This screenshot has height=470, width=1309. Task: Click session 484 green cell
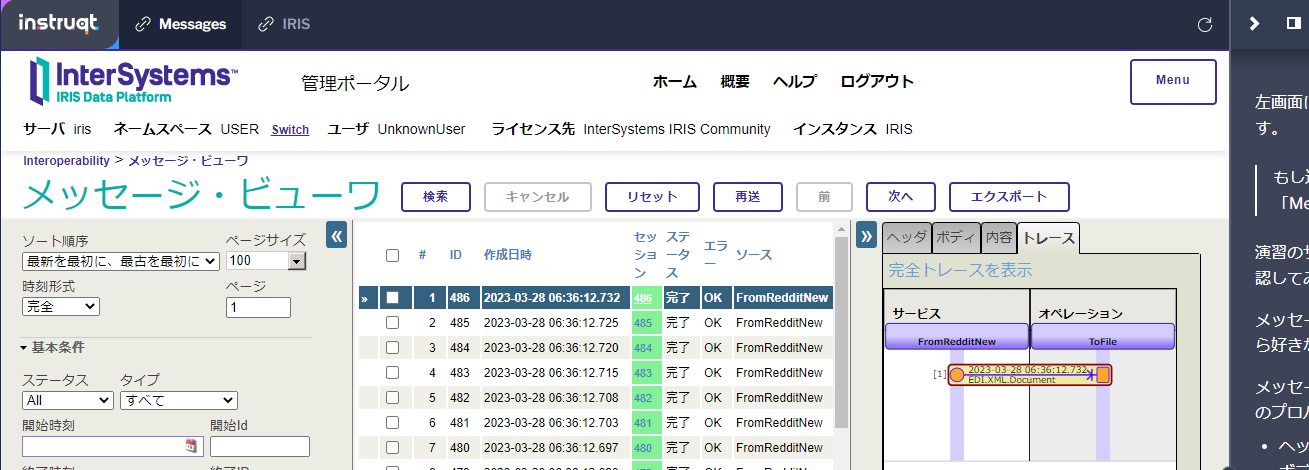click(645, 348)
